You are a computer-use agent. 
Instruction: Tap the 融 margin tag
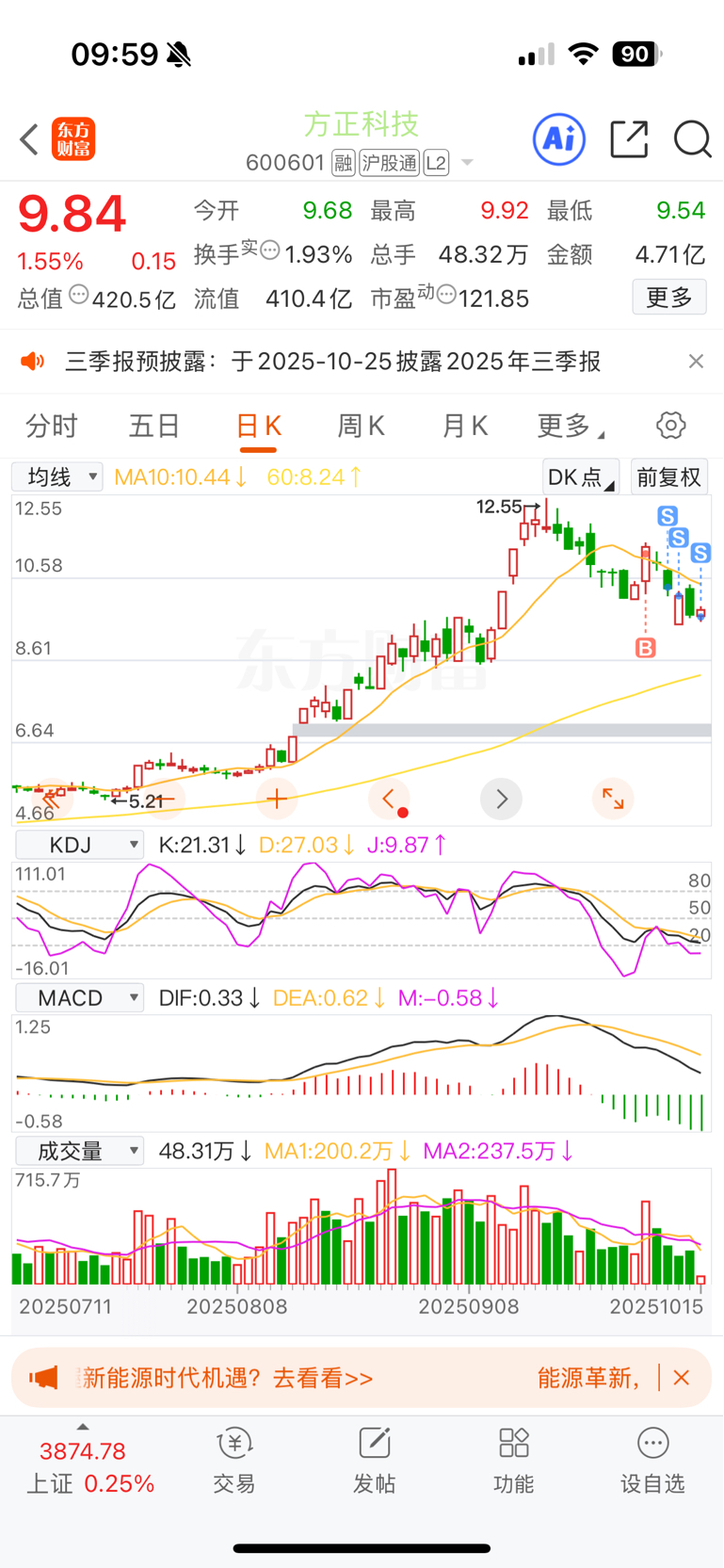343,164
